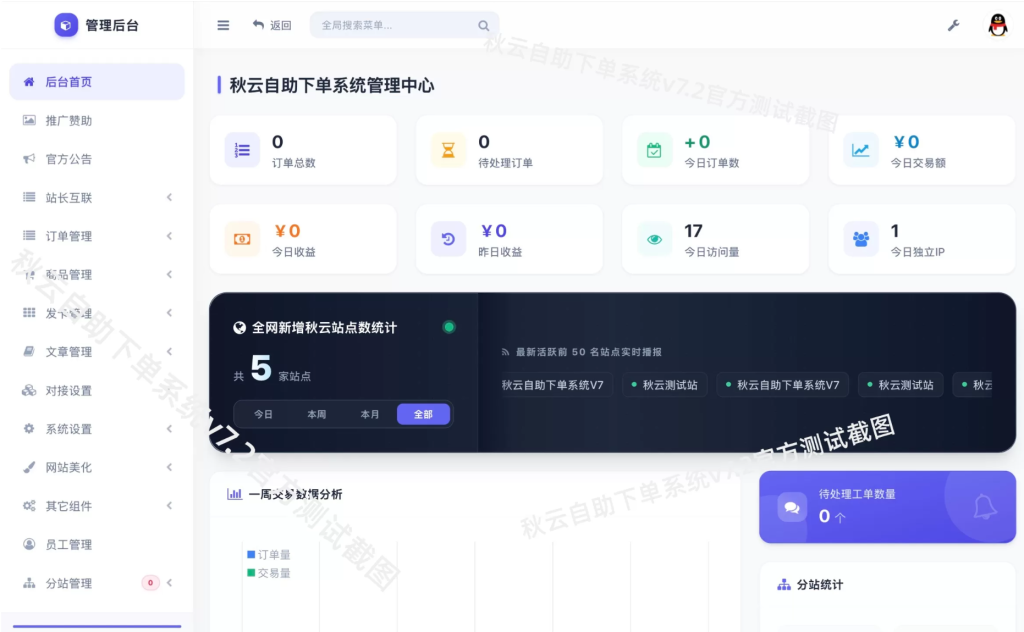Screen dimensions: 1024x632
Task: Expand 文章管理 chevron
Action: (169, 351)
